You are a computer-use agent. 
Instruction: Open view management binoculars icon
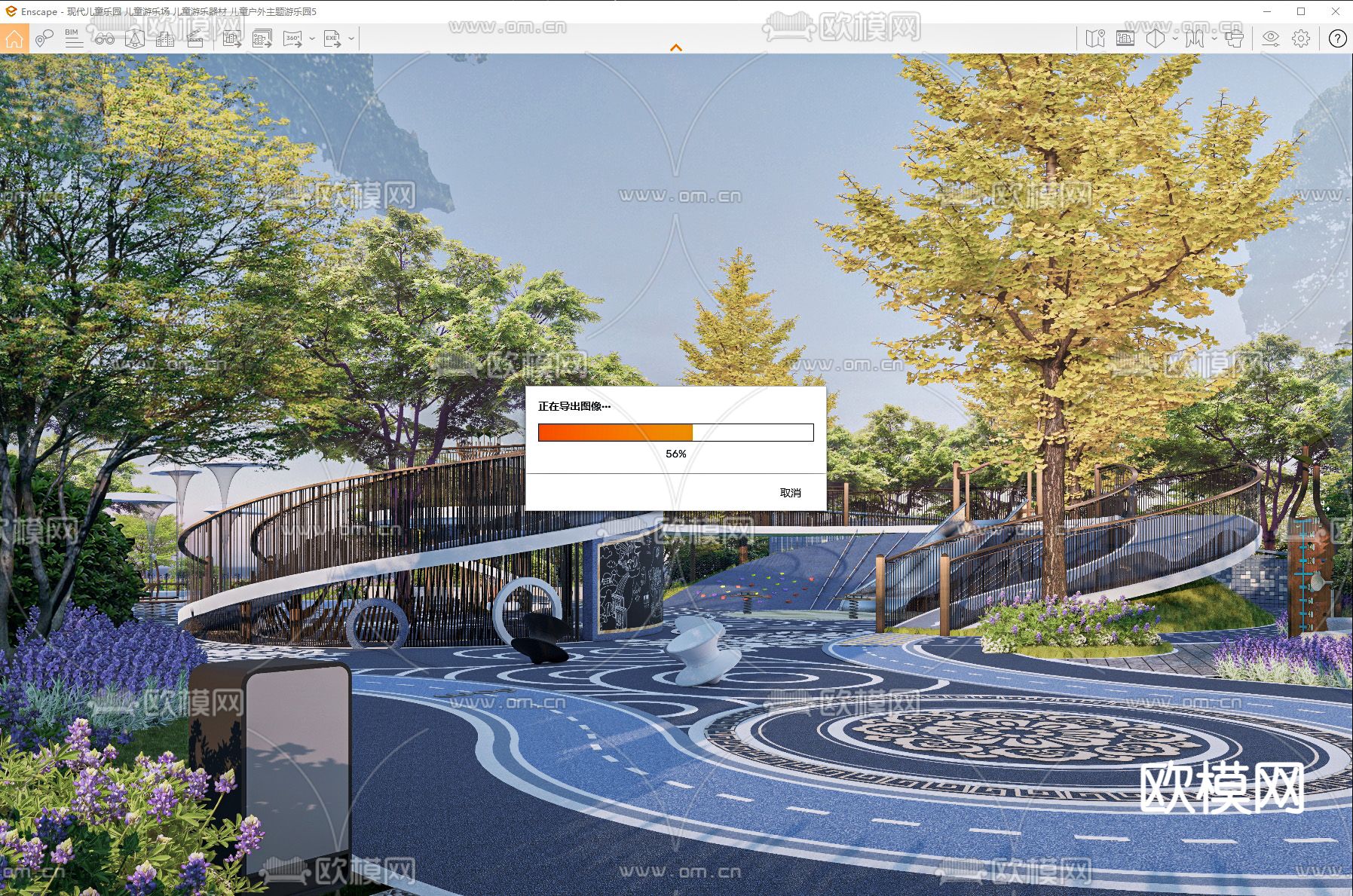pyautogui.click(x=104, y=38)
